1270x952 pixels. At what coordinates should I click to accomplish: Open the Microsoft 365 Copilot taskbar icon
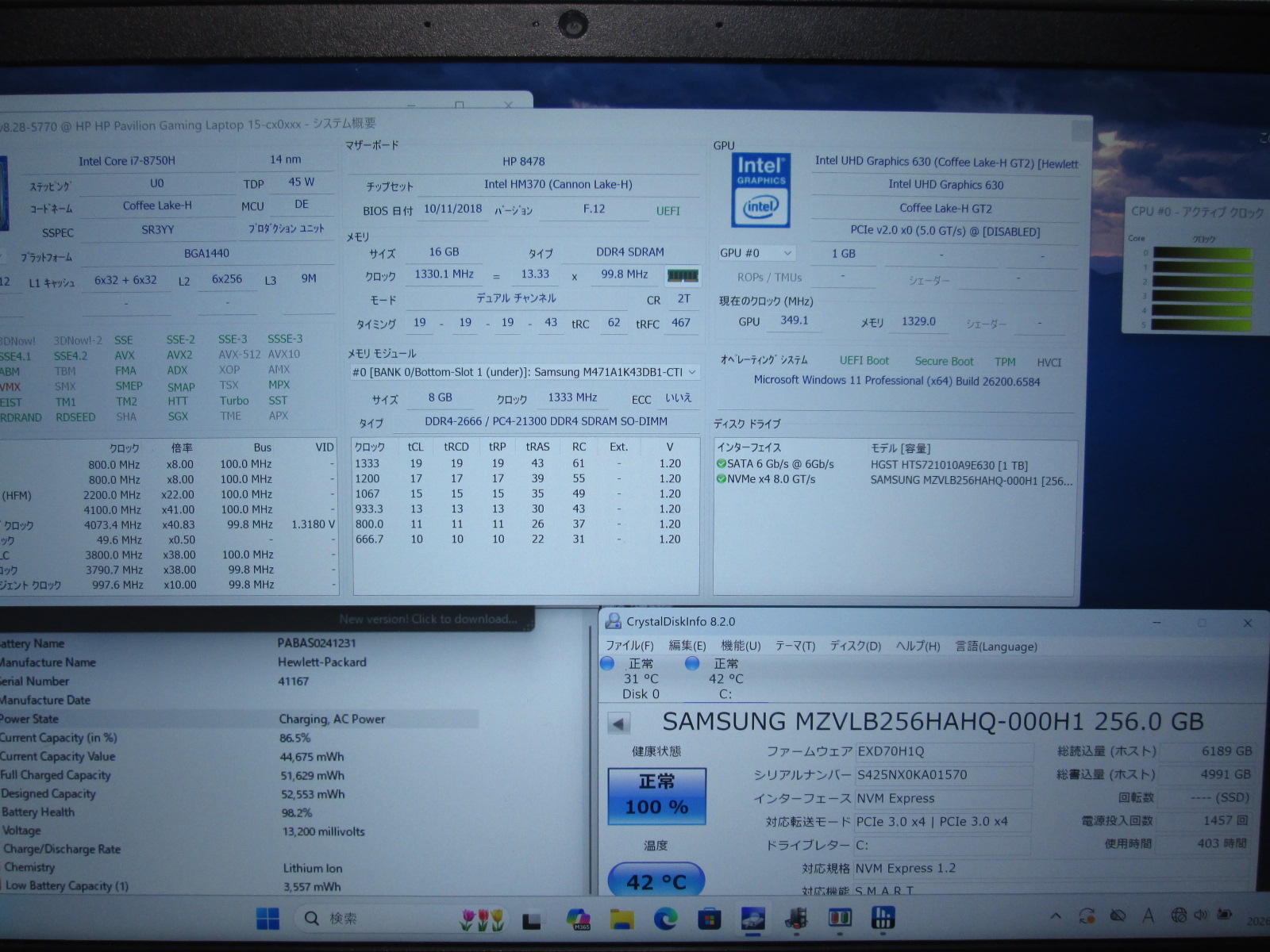click(x=578, y=919)
